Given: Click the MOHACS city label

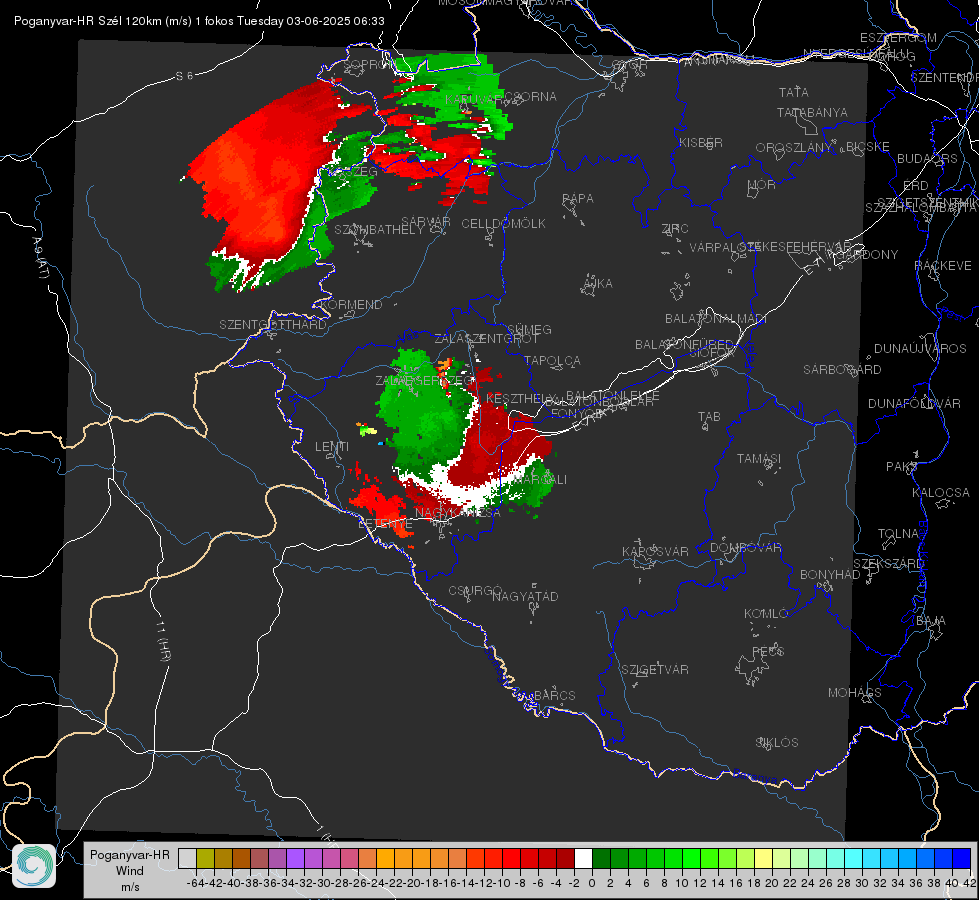Looking at the screenshot, I should (855, 693).
